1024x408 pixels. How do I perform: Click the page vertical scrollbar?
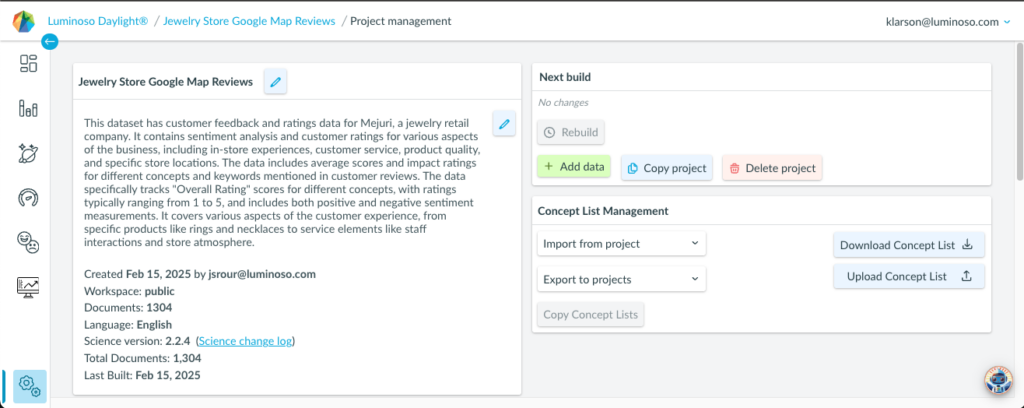click(1019, 111)
